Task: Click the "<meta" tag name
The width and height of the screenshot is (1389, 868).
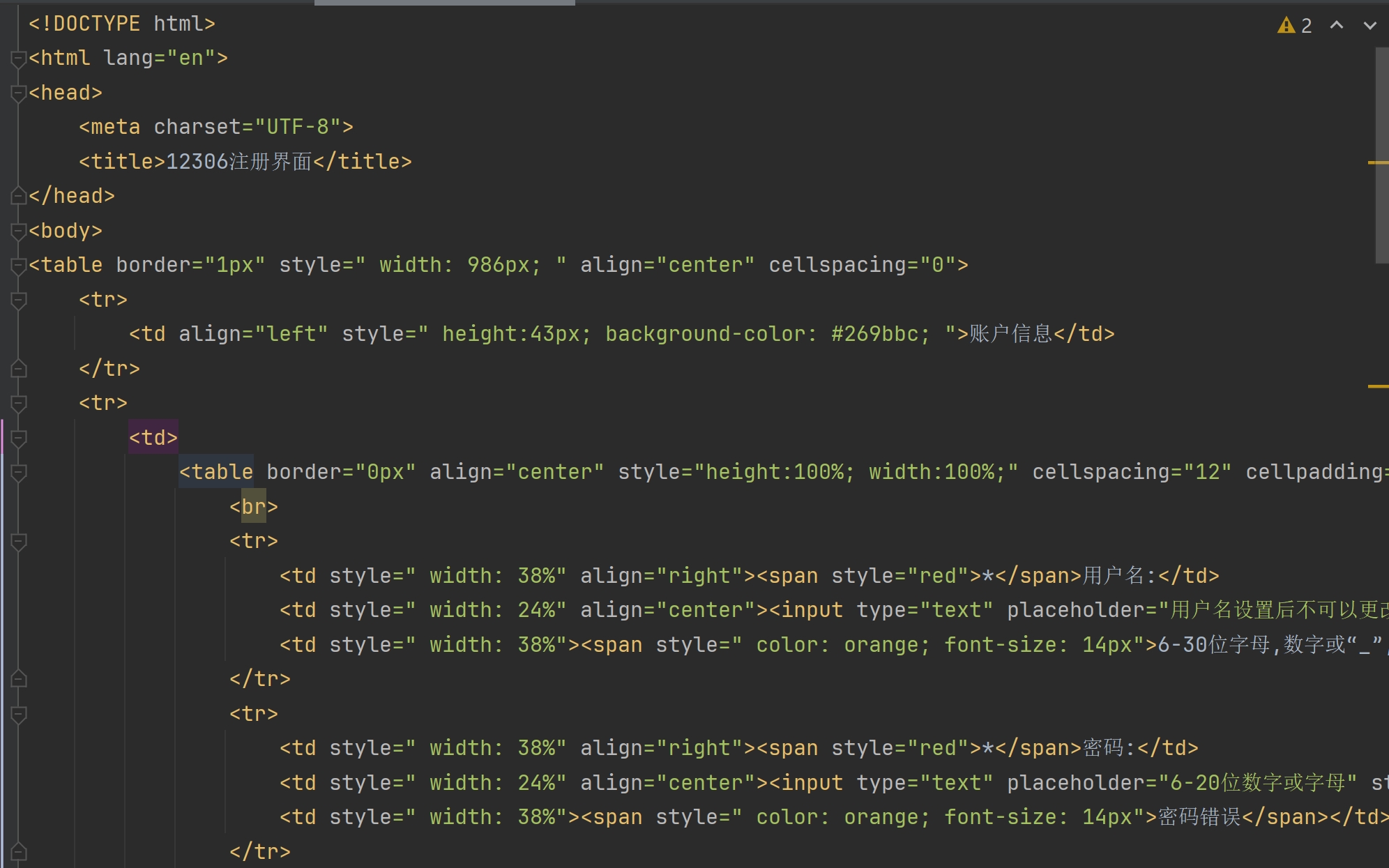Action: click(x=109, y=127)
